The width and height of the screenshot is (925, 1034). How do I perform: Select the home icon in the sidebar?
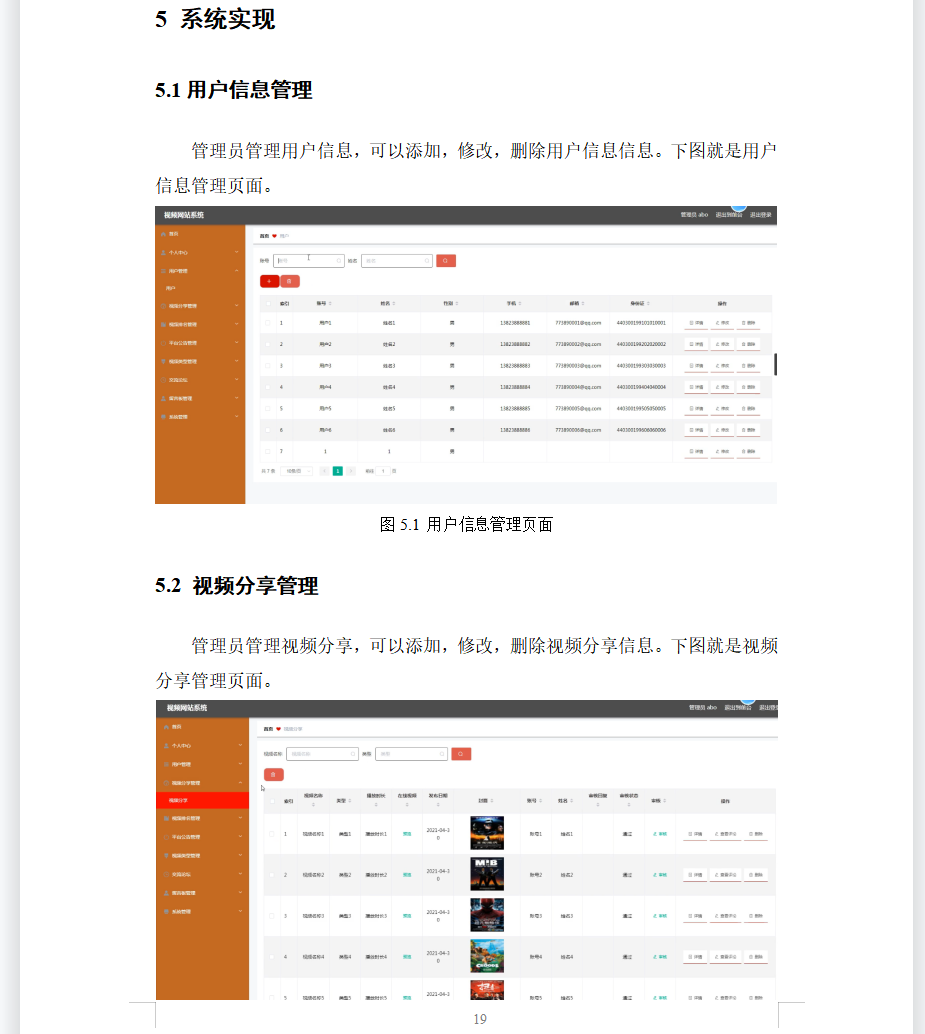[162, 234]
